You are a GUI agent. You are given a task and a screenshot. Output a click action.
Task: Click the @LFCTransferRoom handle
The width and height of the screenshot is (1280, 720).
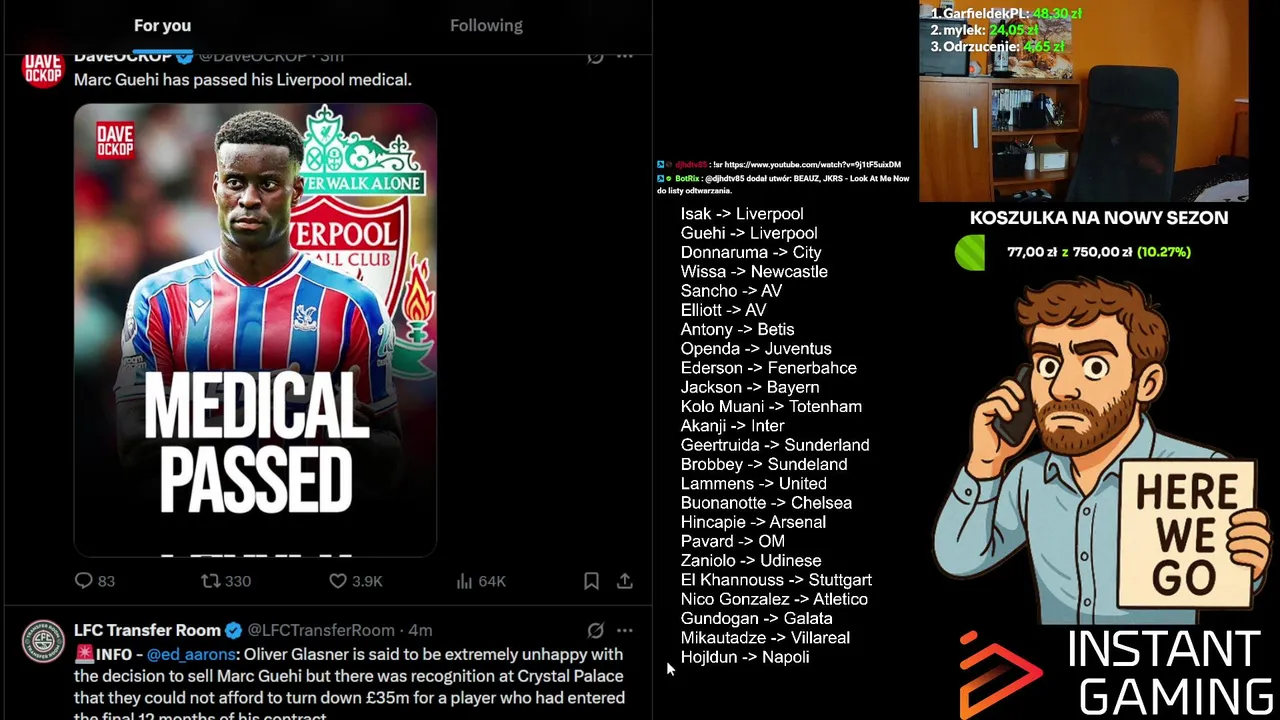pyautogui.click(x=321, y=630)
